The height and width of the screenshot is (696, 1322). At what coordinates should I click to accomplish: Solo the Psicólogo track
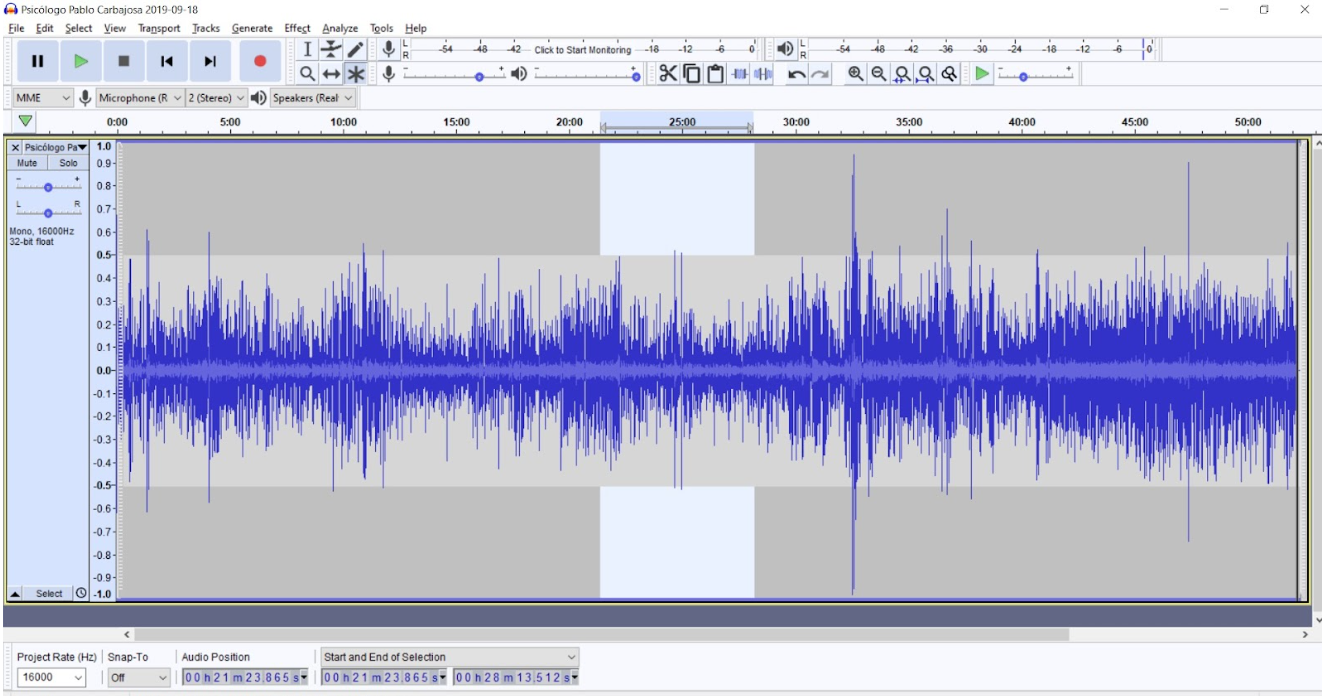tap(68, 163)
